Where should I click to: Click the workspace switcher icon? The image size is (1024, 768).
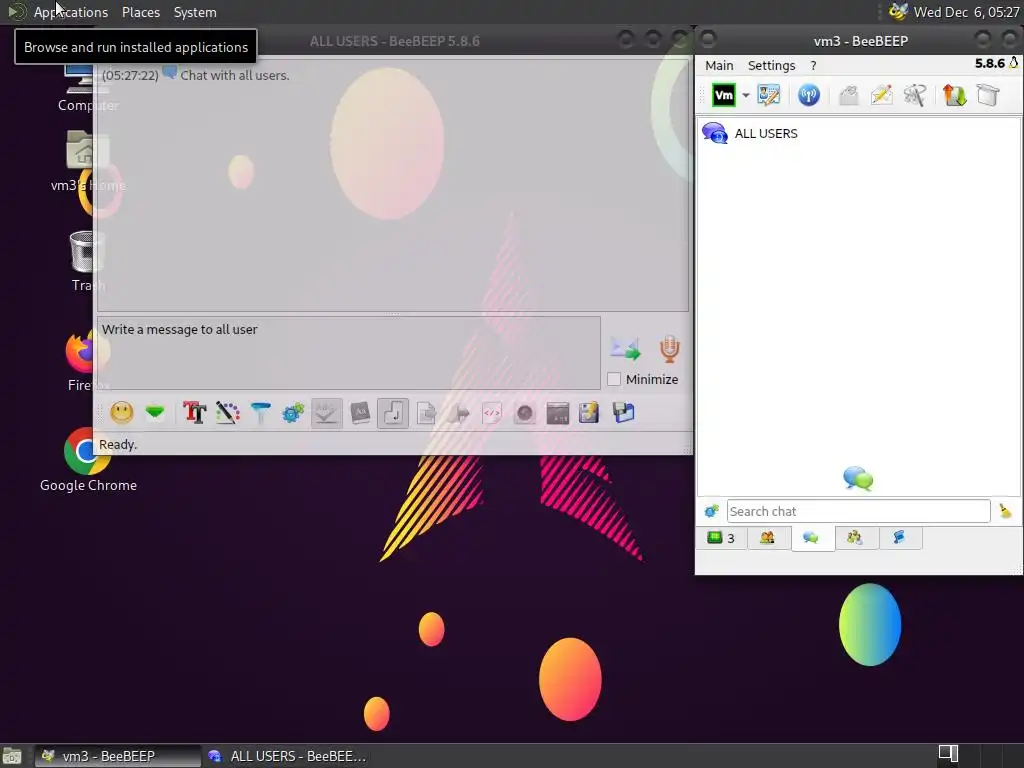click(948, 753)
